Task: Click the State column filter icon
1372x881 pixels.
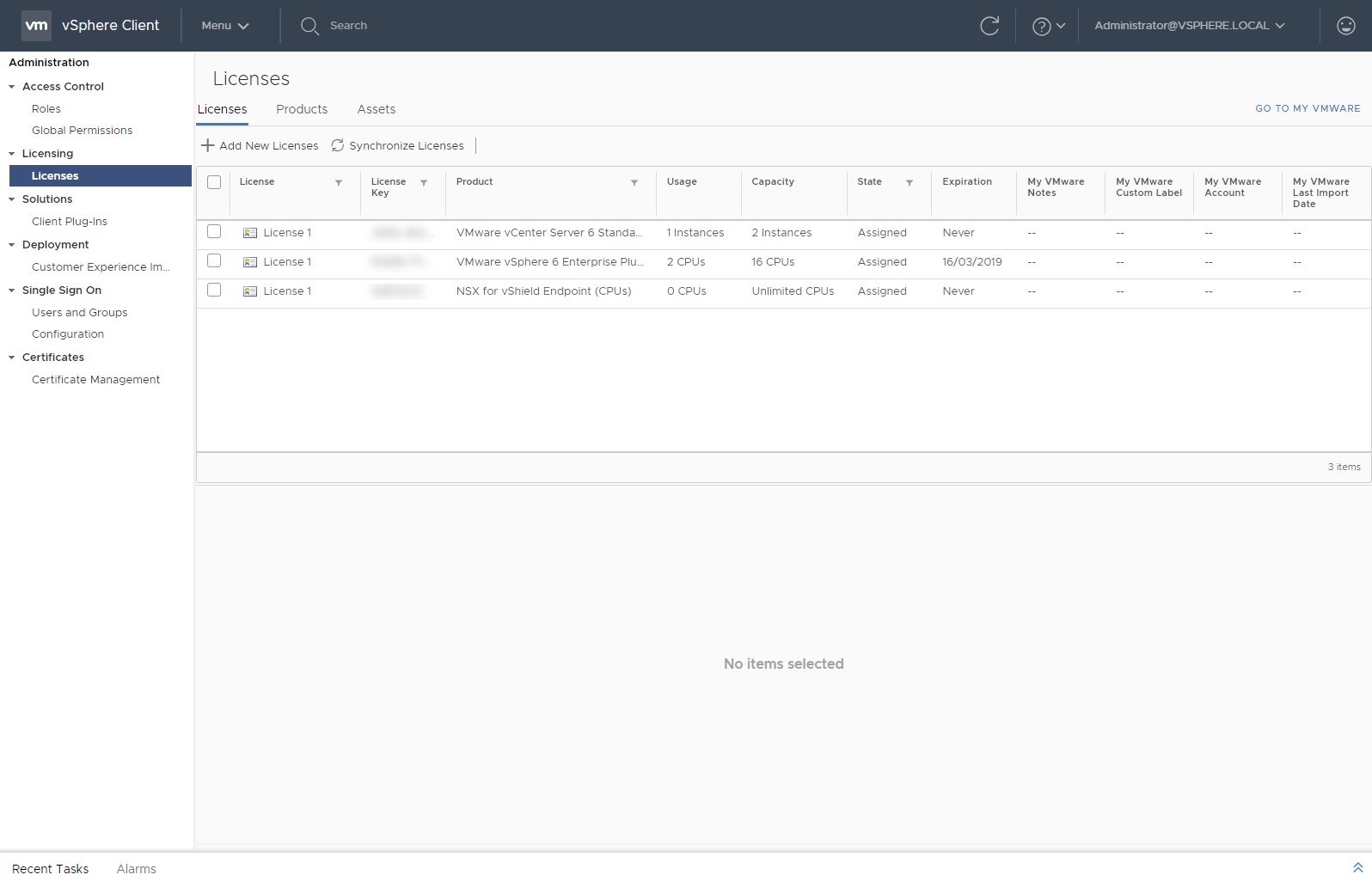Action: (x=910, y=183)
